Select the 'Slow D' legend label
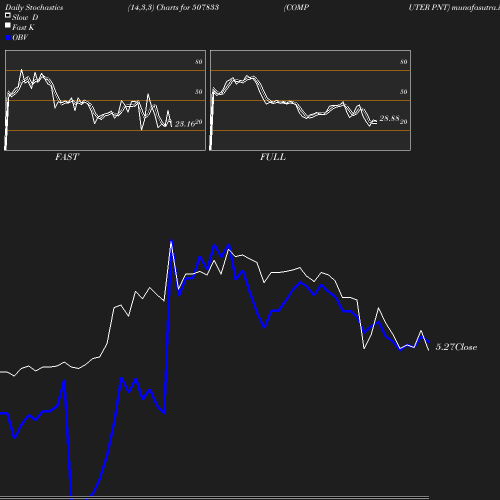Image resolution: width=500 pixels, height=500 pixels. point(25,17)
